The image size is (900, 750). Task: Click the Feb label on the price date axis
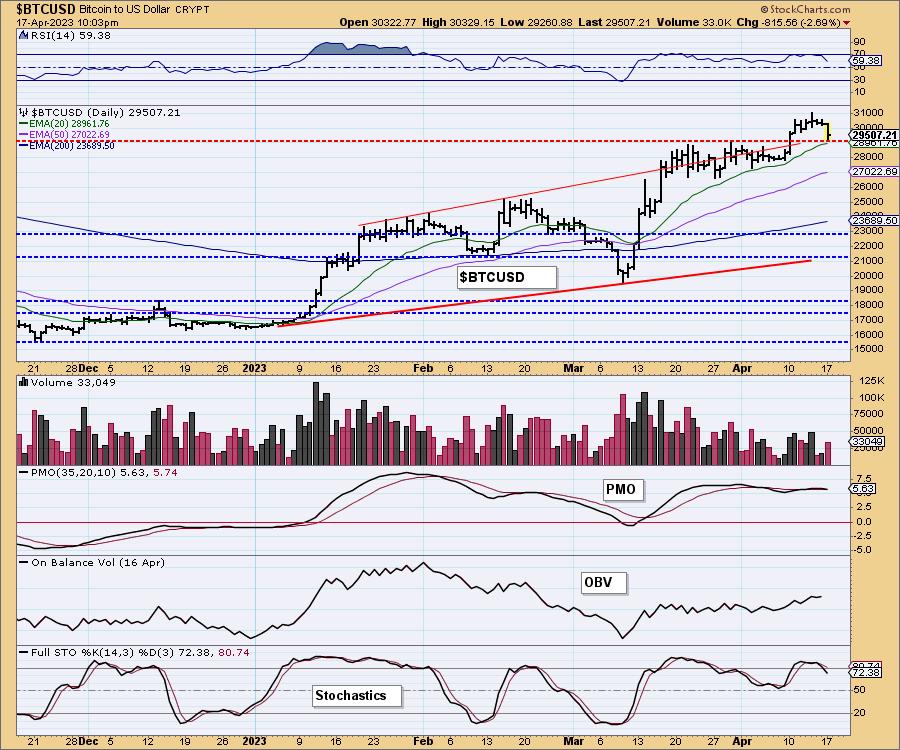(x=423, y=368)
